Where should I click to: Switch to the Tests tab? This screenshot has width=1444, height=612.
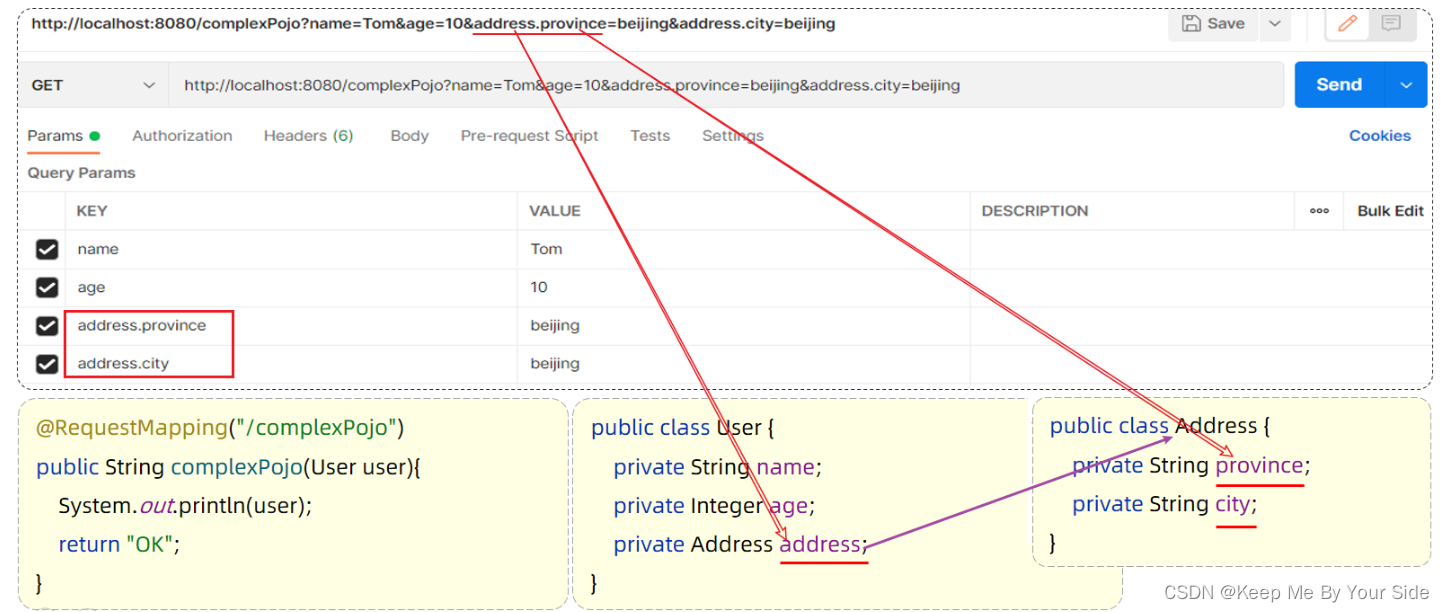point(650,135)
